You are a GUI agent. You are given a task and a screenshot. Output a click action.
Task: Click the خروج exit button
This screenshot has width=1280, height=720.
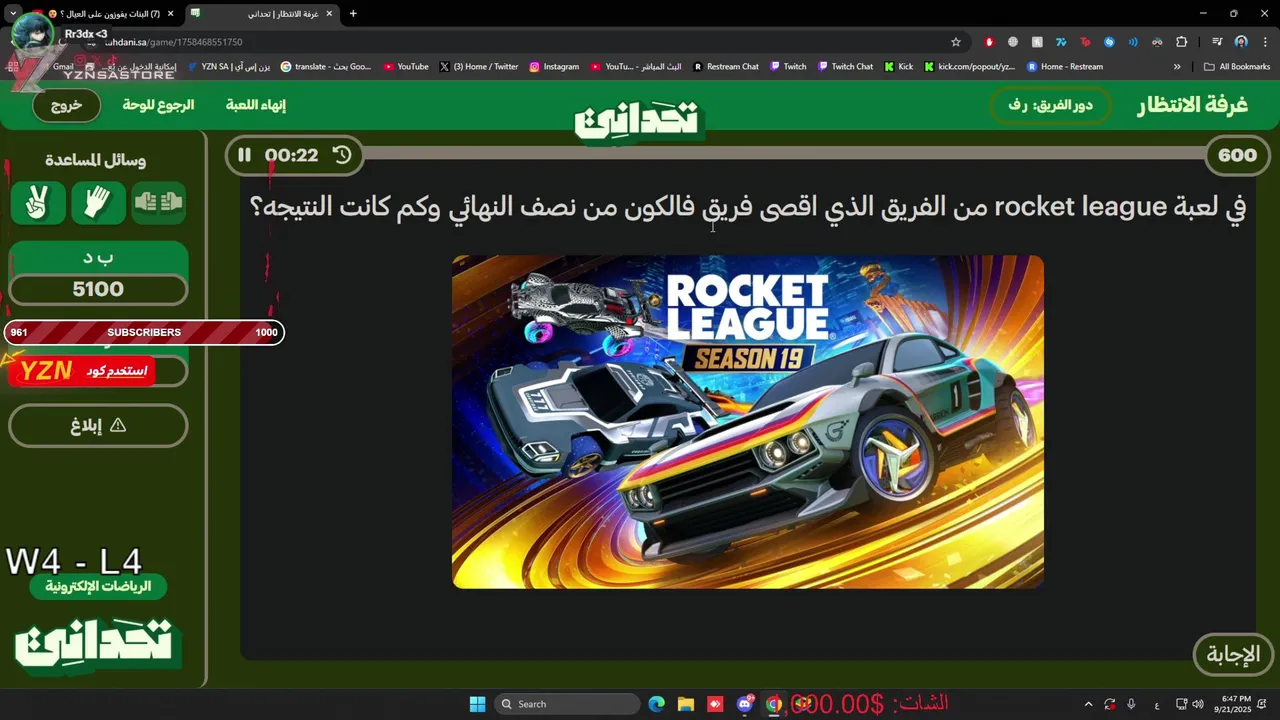click(66, 105)
